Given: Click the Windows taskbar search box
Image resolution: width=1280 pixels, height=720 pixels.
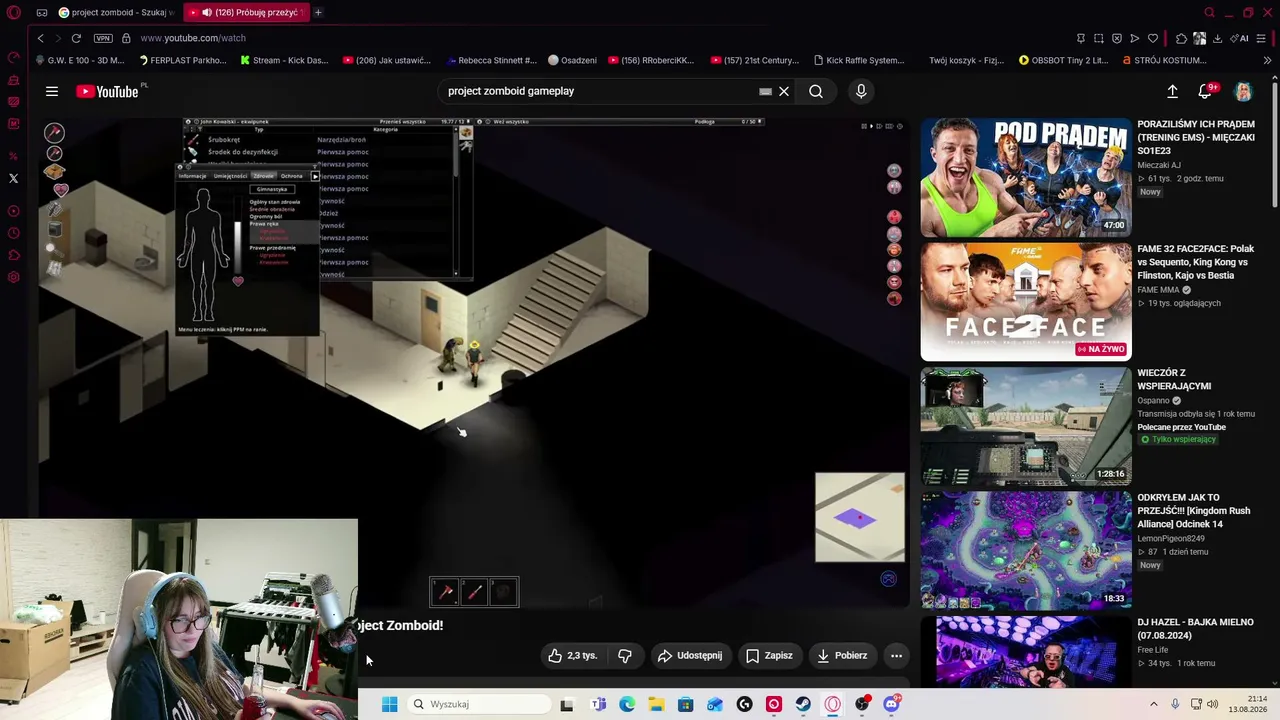Looking at the screenshot, I should (480, 704).
